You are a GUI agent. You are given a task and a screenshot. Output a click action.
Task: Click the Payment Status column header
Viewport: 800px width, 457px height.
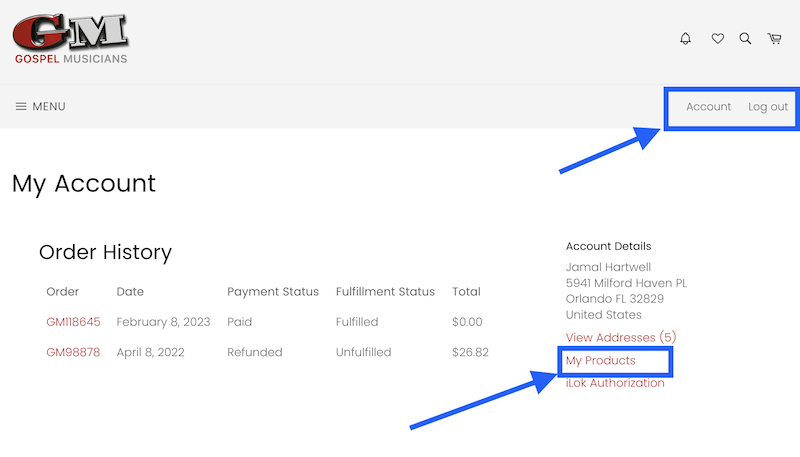273,292
